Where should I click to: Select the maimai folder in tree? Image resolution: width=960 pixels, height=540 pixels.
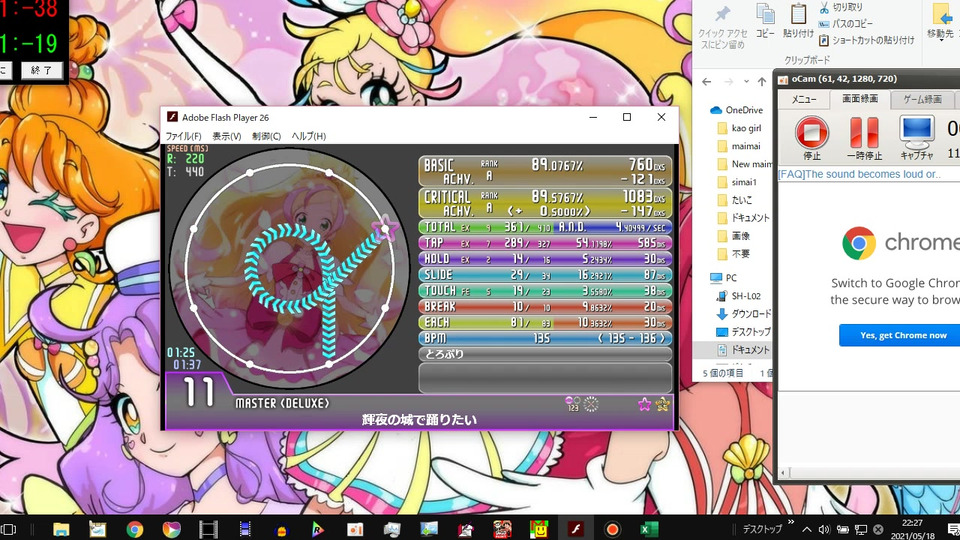tap(738, 146)
